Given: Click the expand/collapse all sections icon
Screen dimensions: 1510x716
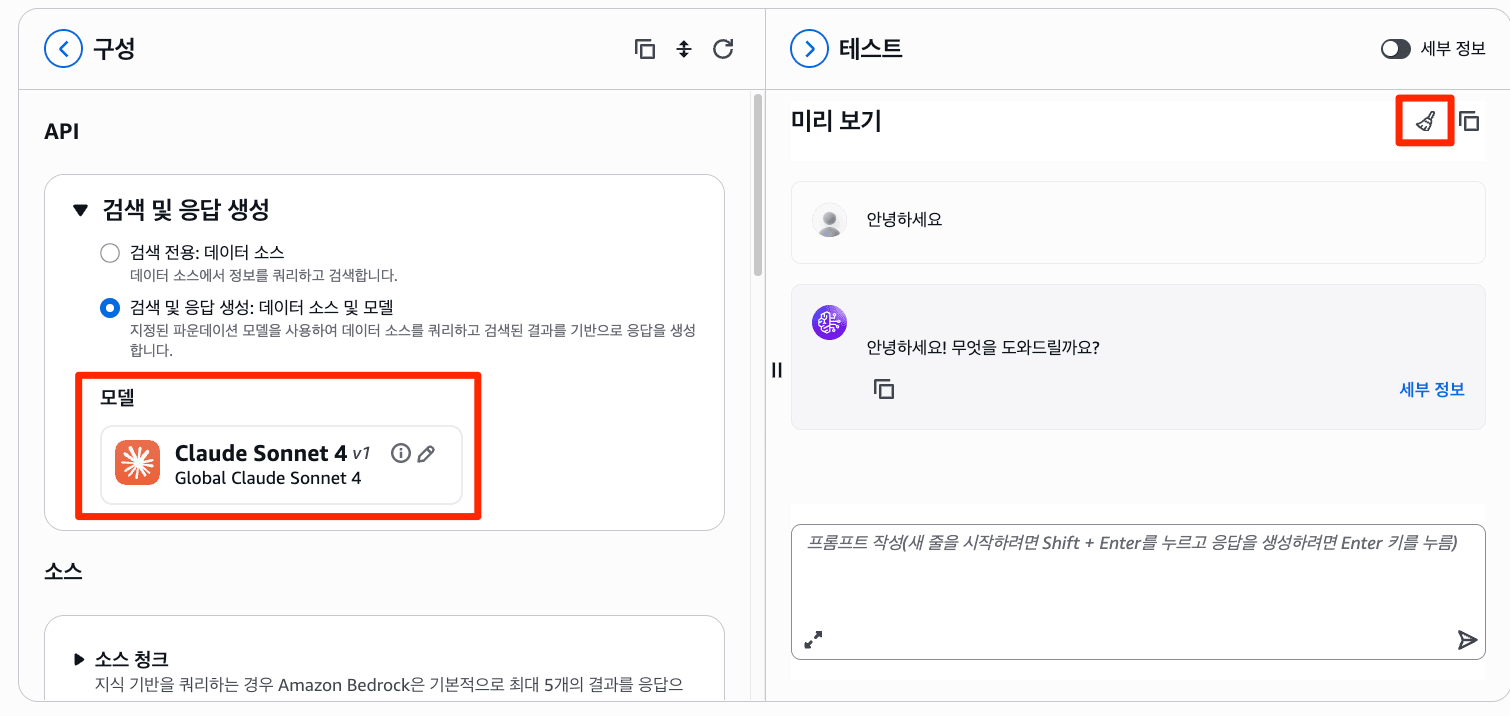Looking at the screenshot, I should (x=684, y=49).
